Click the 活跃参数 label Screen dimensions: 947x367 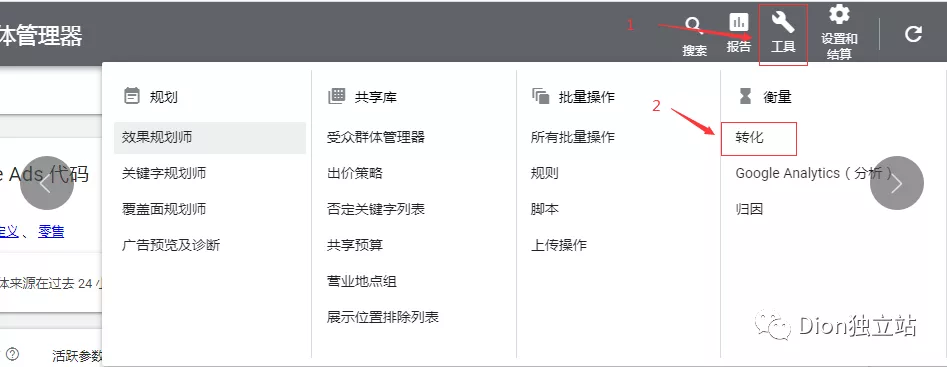[x=77, y=355]
